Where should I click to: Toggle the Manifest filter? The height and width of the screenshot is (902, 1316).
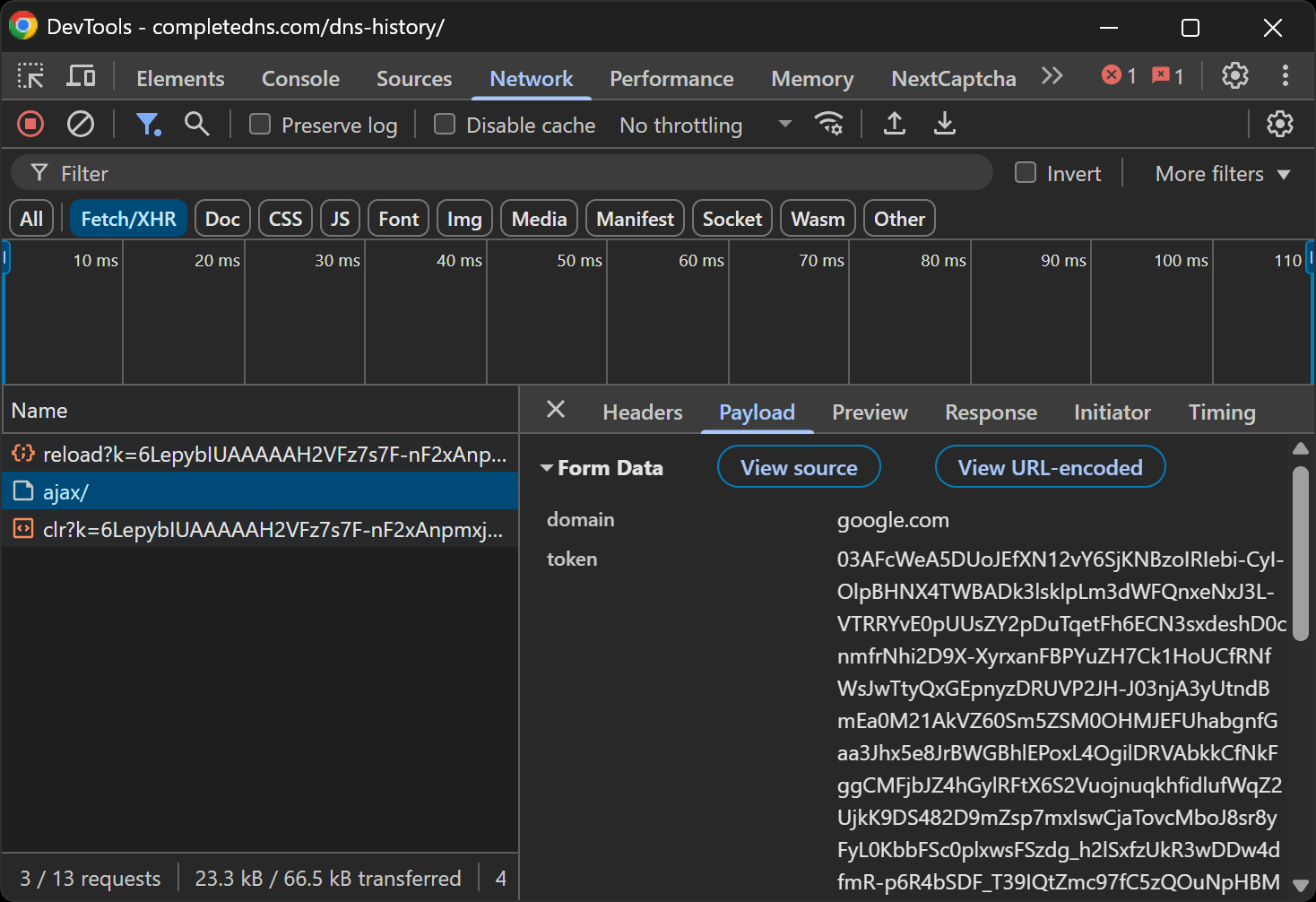pyautogui.click(x=635, y=219)
